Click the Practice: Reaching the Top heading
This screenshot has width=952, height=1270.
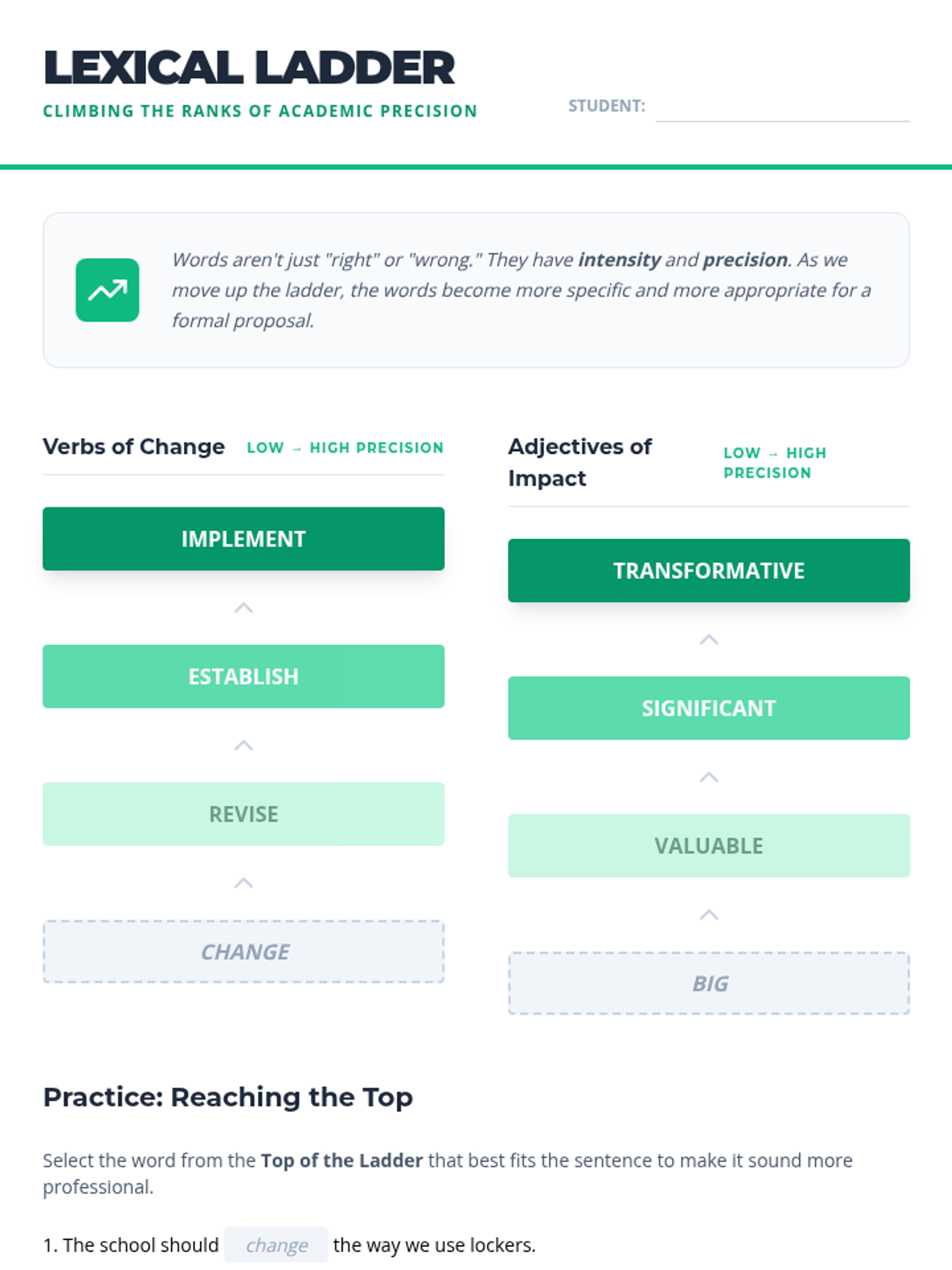click(x=228, y=1097)
